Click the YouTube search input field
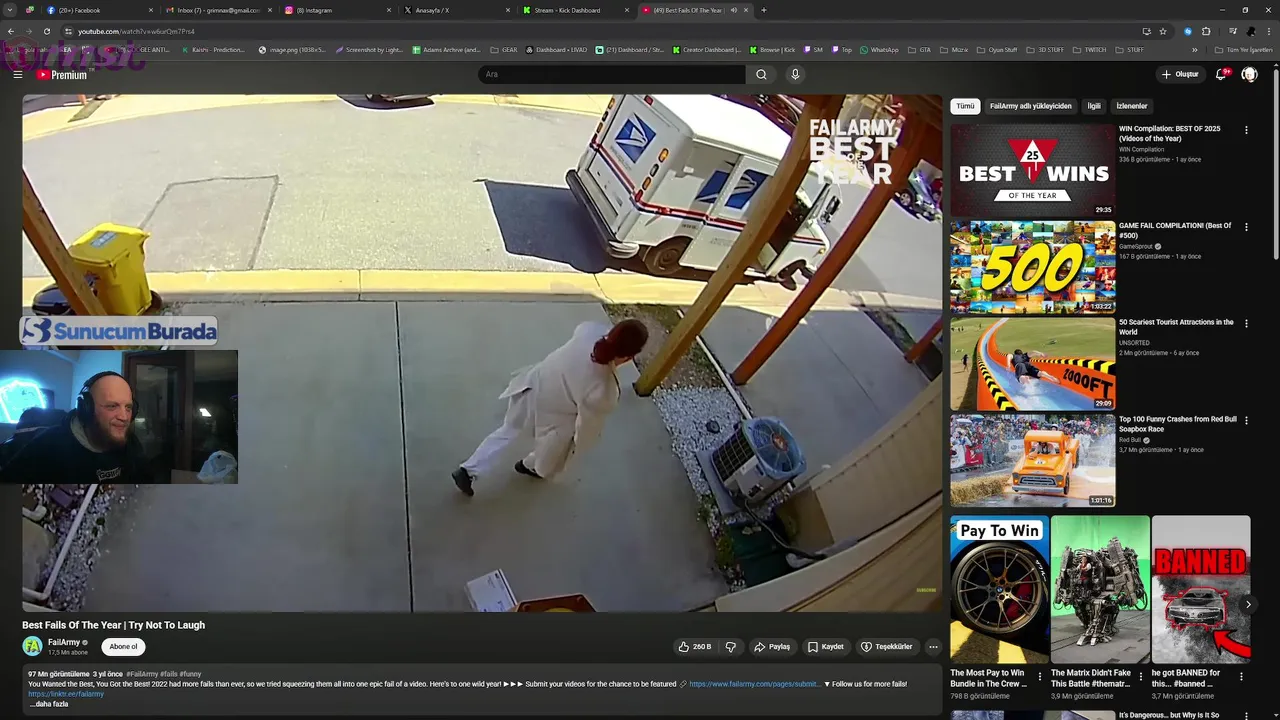 [612, 74]
